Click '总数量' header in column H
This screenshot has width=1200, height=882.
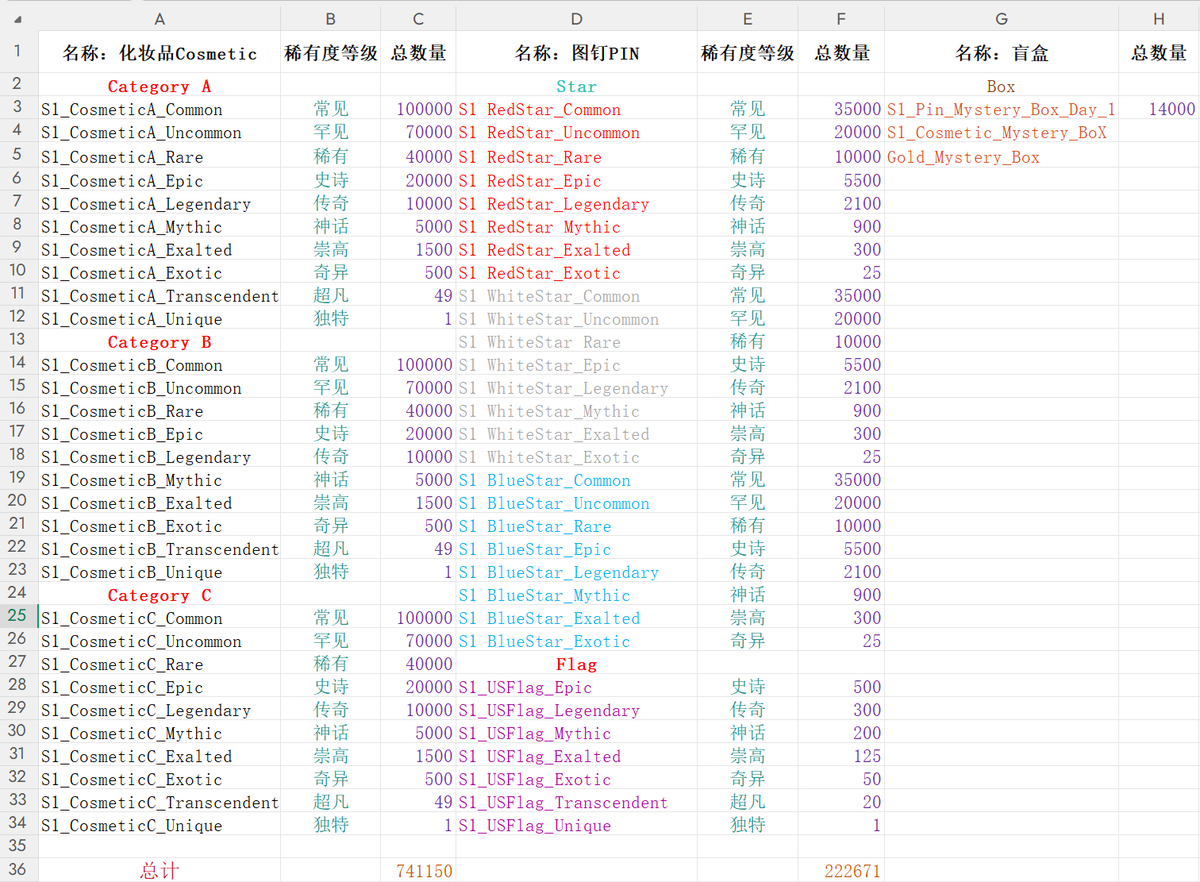1159,54
